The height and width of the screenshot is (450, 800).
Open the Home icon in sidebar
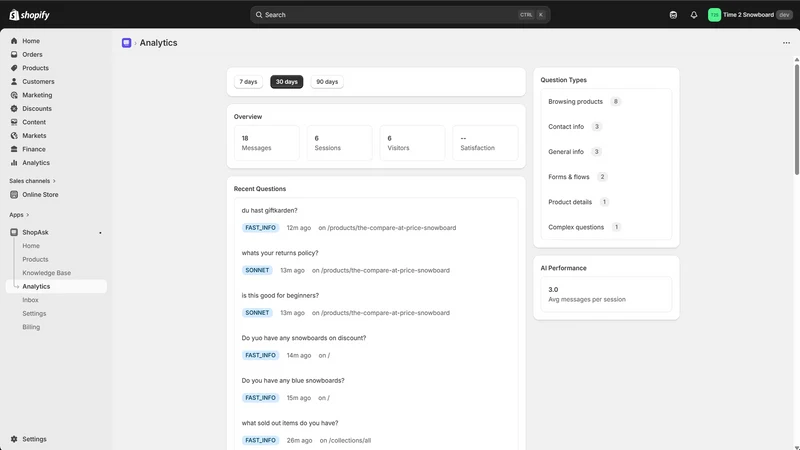pos(14,41)
